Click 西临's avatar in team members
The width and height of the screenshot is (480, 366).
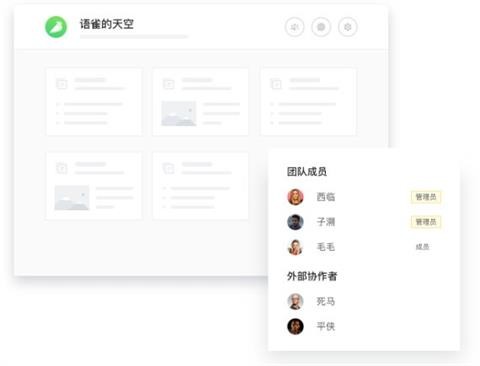pos(295,197)
